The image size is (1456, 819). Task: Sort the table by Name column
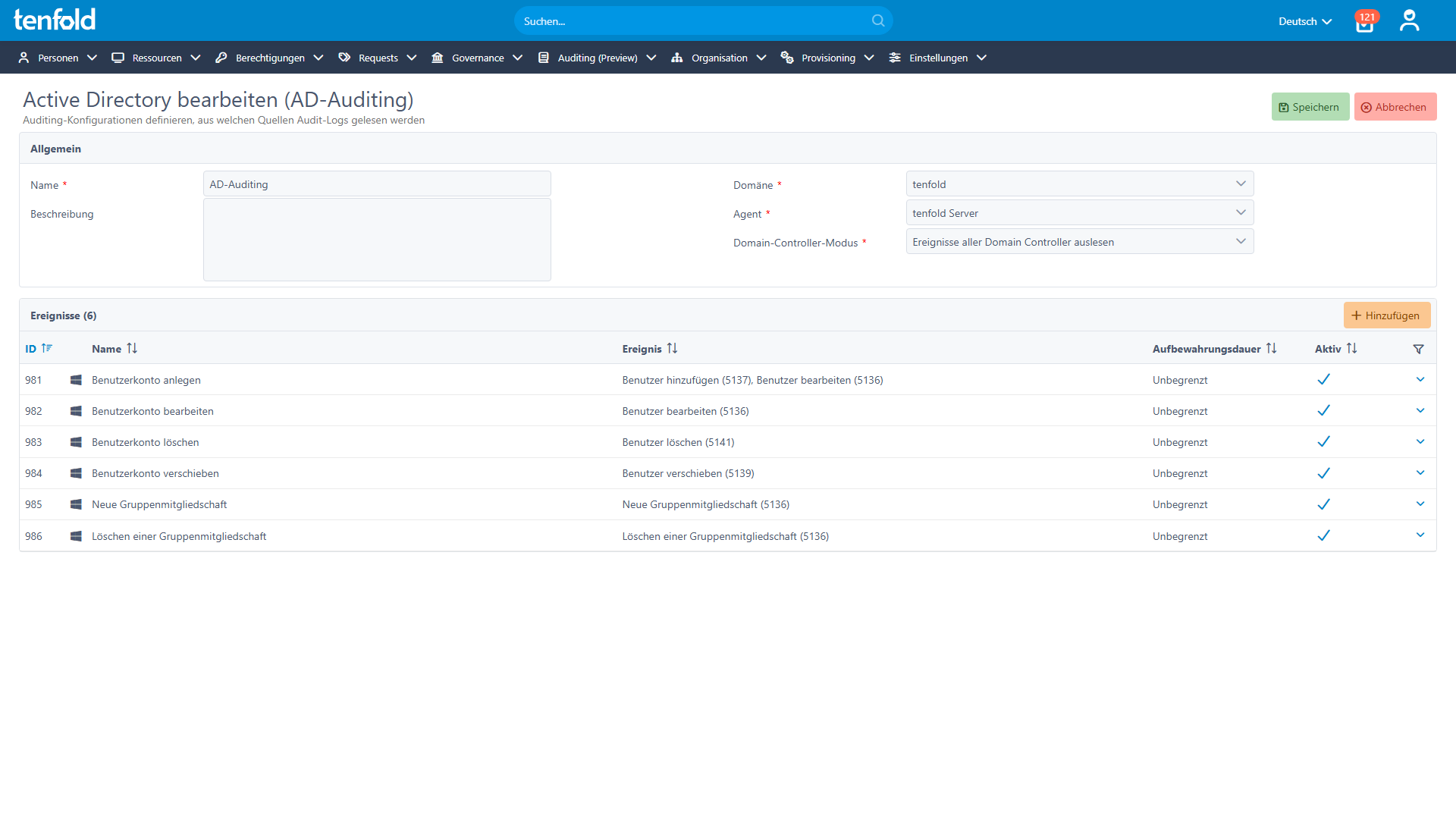tap(132, 348)
